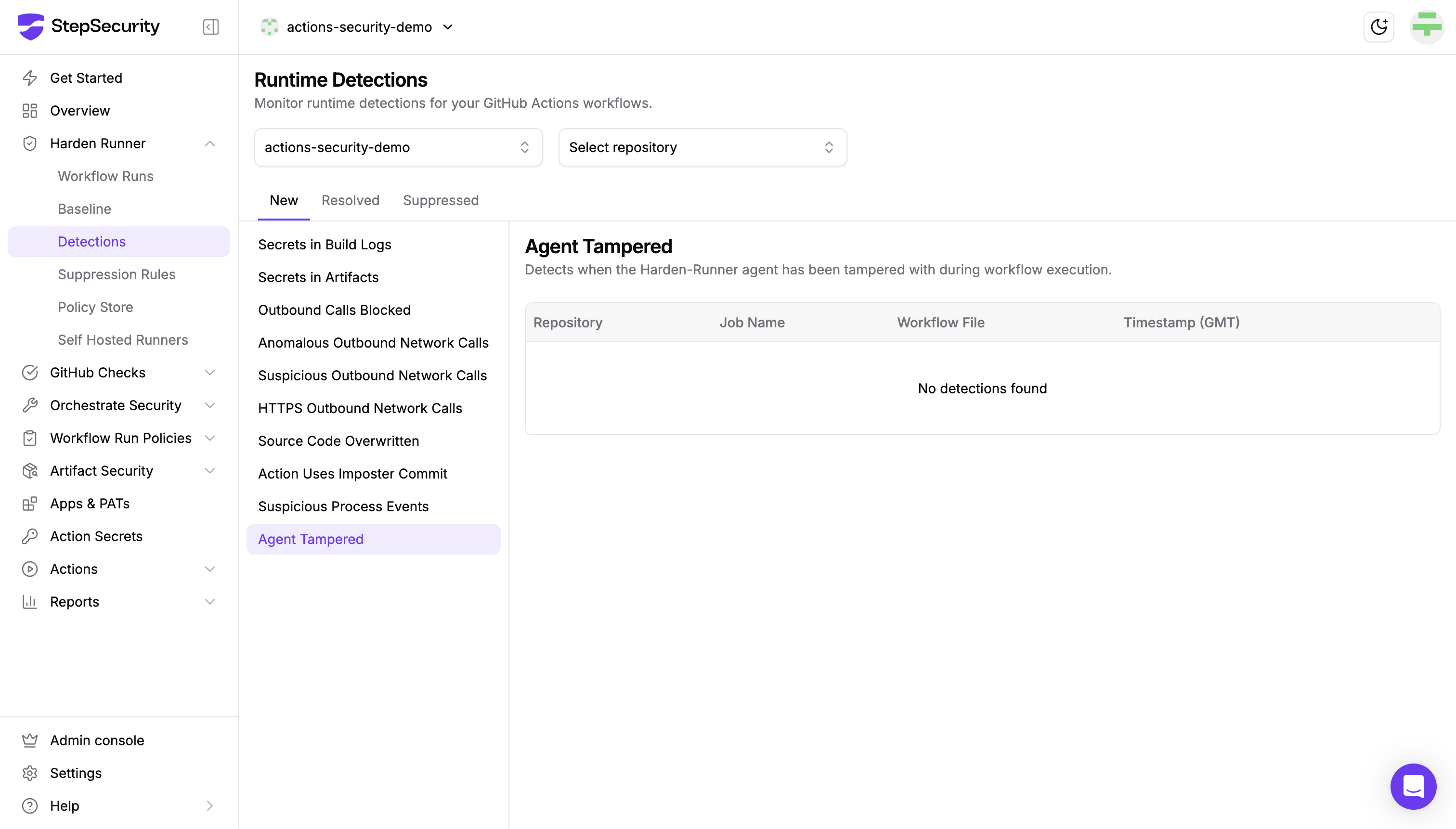Click the Apps & PATs icon
The height and width of the screenshot is (829, 1456).
point(29,504)
